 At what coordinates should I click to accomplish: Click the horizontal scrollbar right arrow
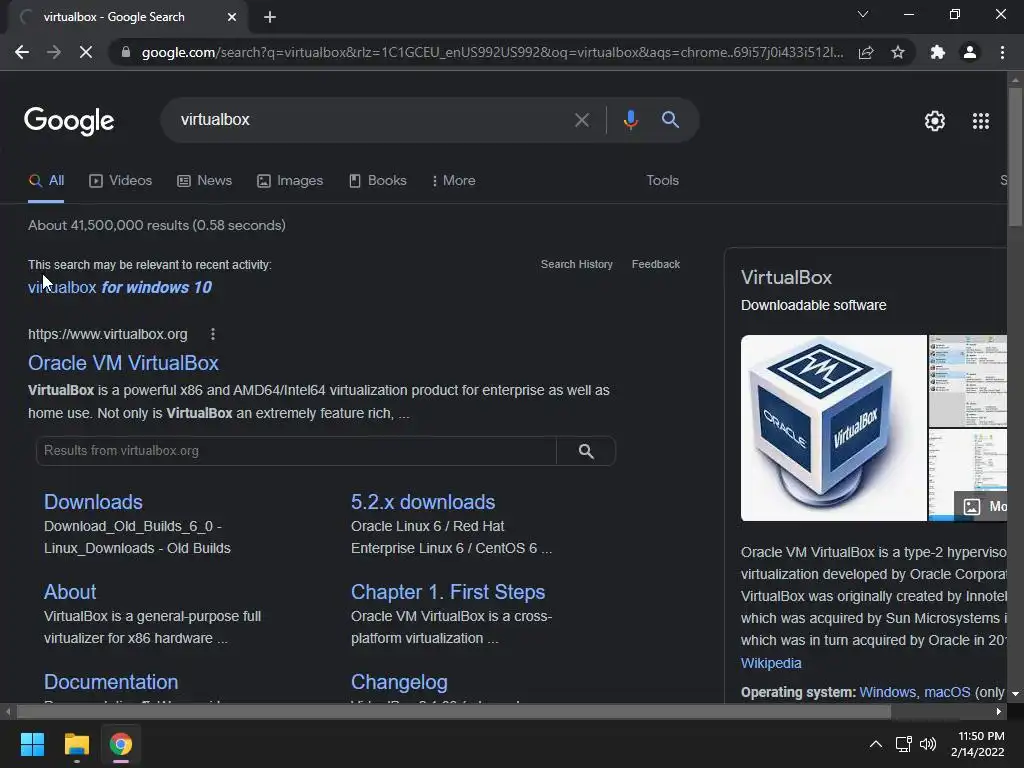999,712
